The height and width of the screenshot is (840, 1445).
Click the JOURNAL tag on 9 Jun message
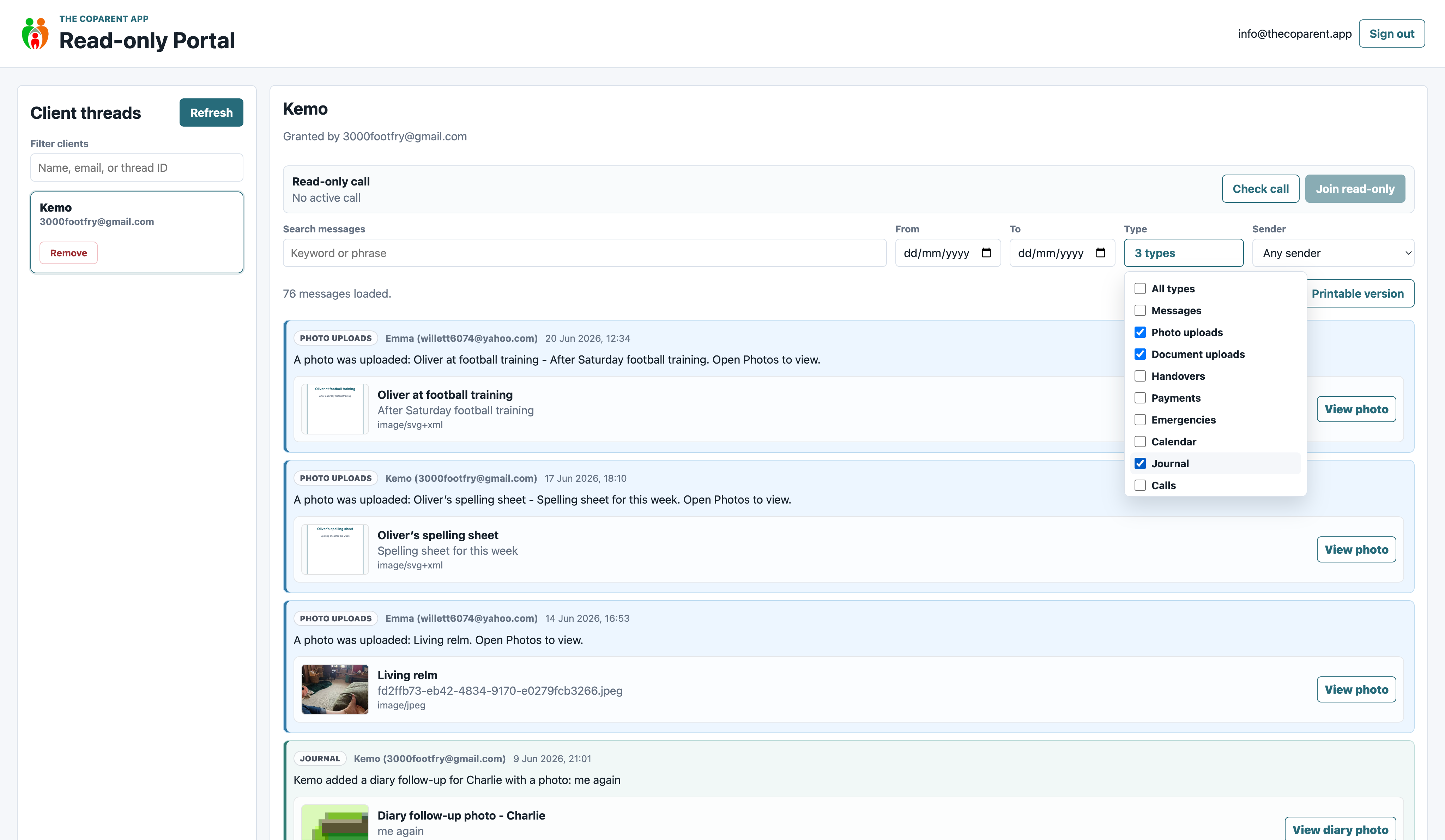320,759
